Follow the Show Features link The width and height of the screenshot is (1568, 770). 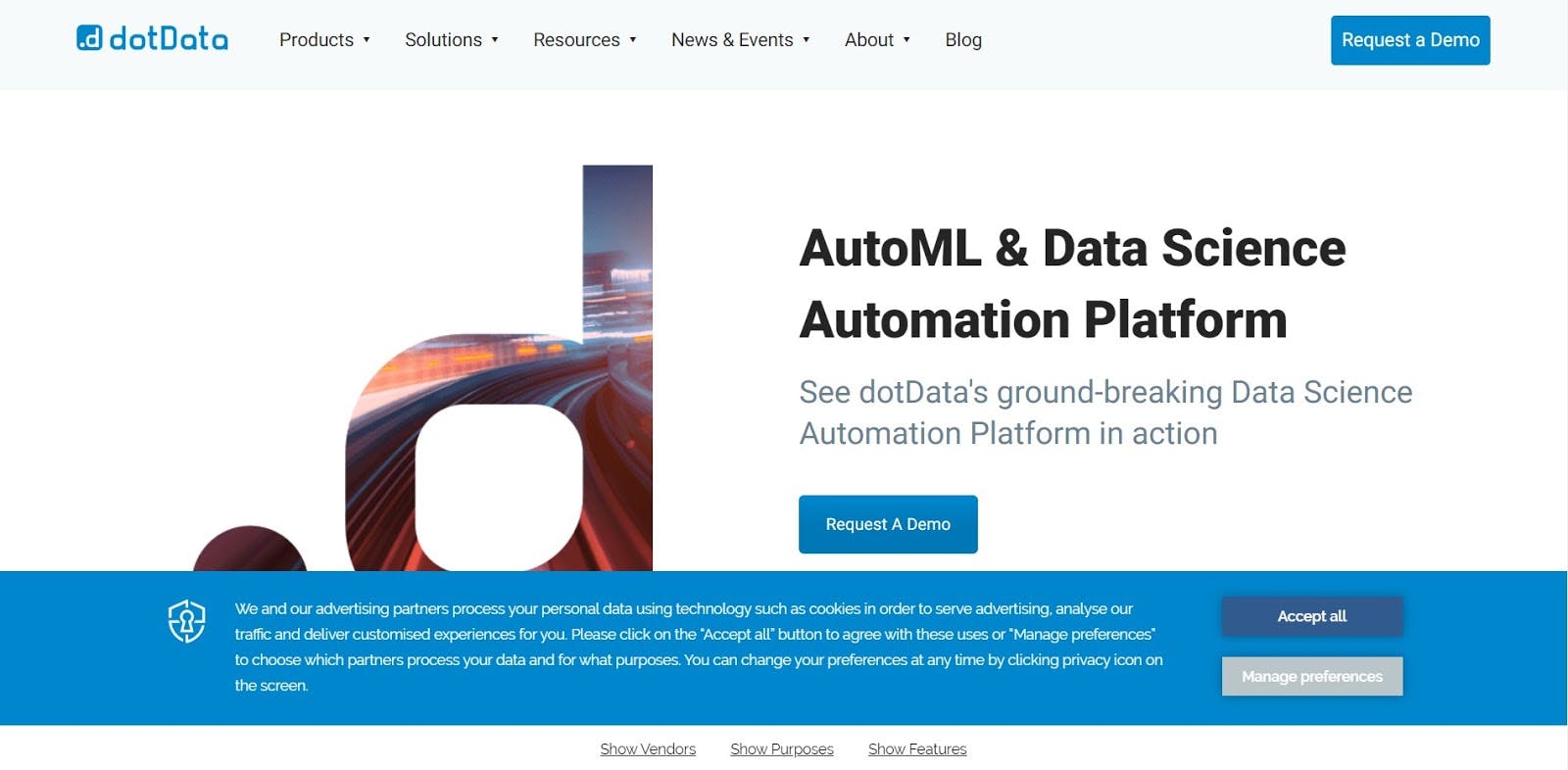(917, 748)
